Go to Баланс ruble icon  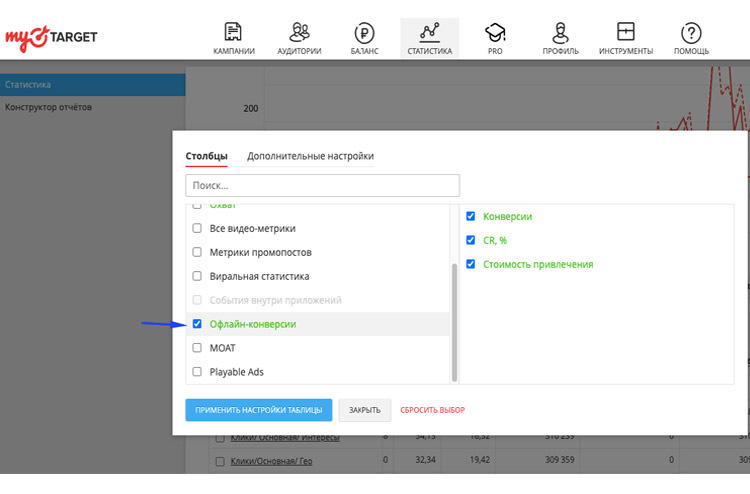coord(364,32)
